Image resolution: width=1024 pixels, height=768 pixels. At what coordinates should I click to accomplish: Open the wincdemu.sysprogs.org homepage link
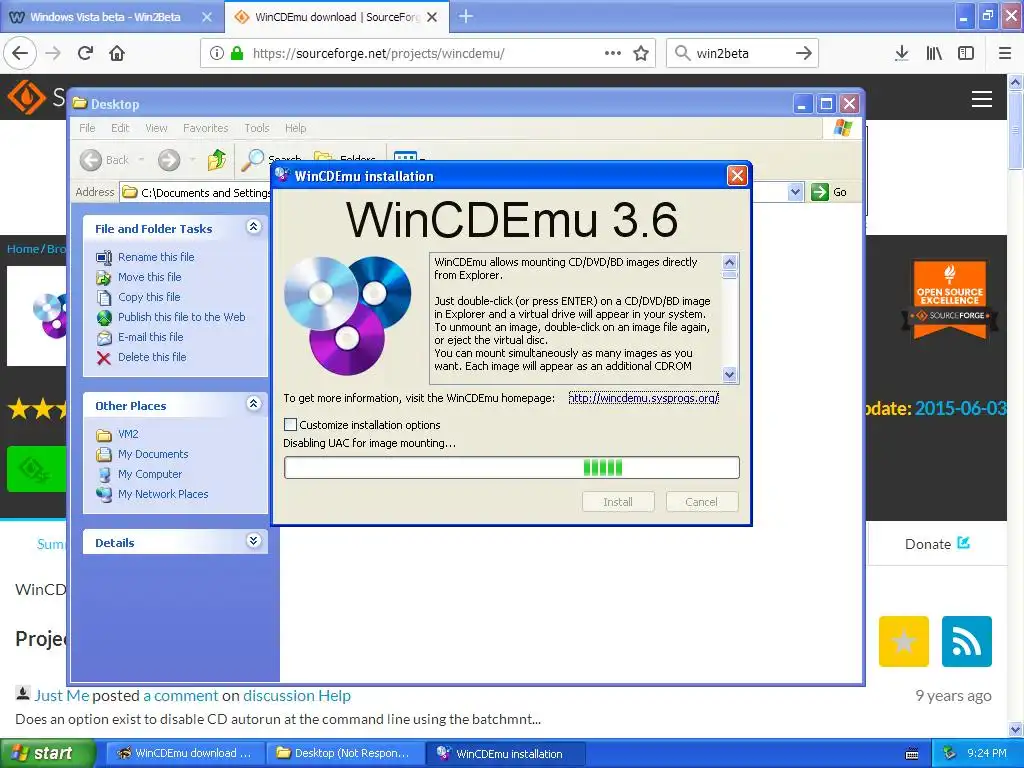(x=643, y=398)
